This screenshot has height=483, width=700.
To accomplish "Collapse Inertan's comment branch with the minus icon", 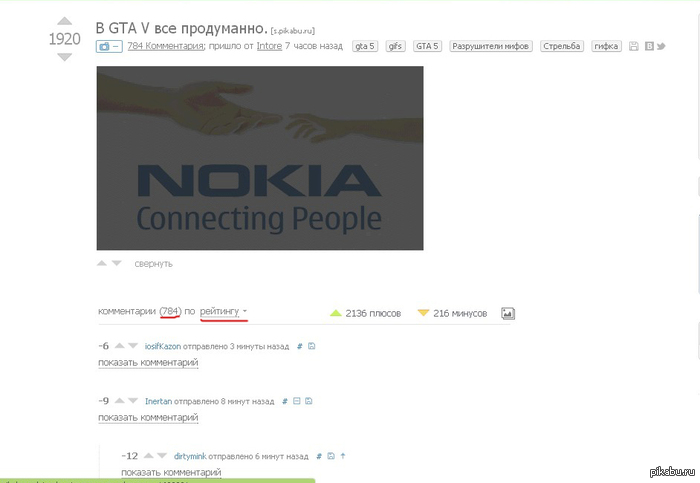I will pos(296,401).
